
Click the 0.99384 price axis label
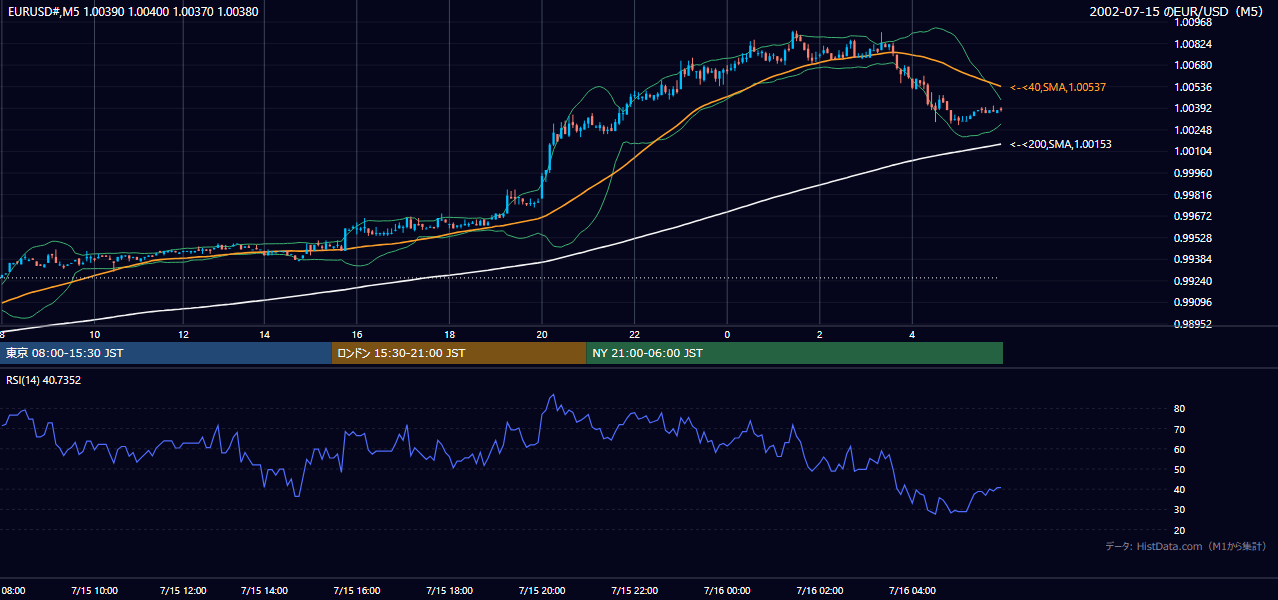(1193, 259)
